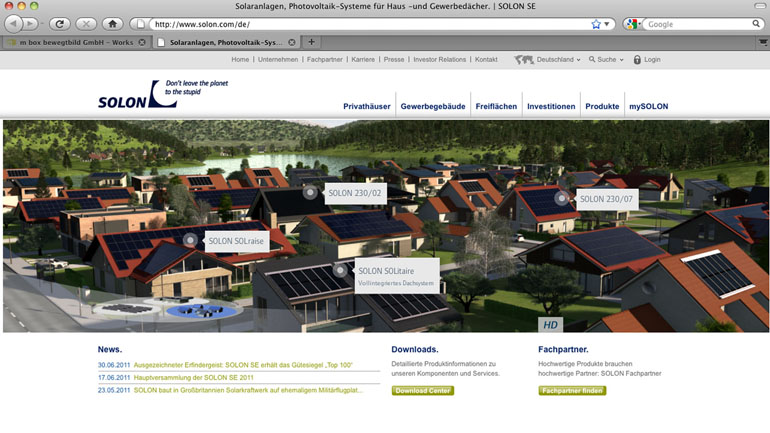Open the tab list button at tab bar end
This screenshot has width=770, height=433.
[763, 43]
